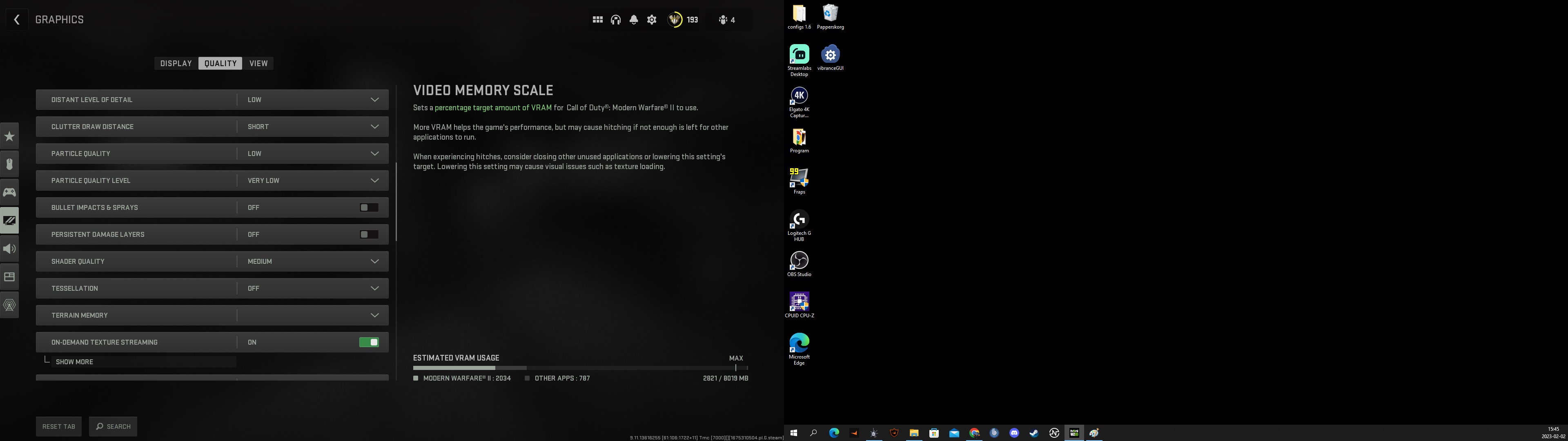Open Google Chrome from the taskbar

tap(975, 433)
